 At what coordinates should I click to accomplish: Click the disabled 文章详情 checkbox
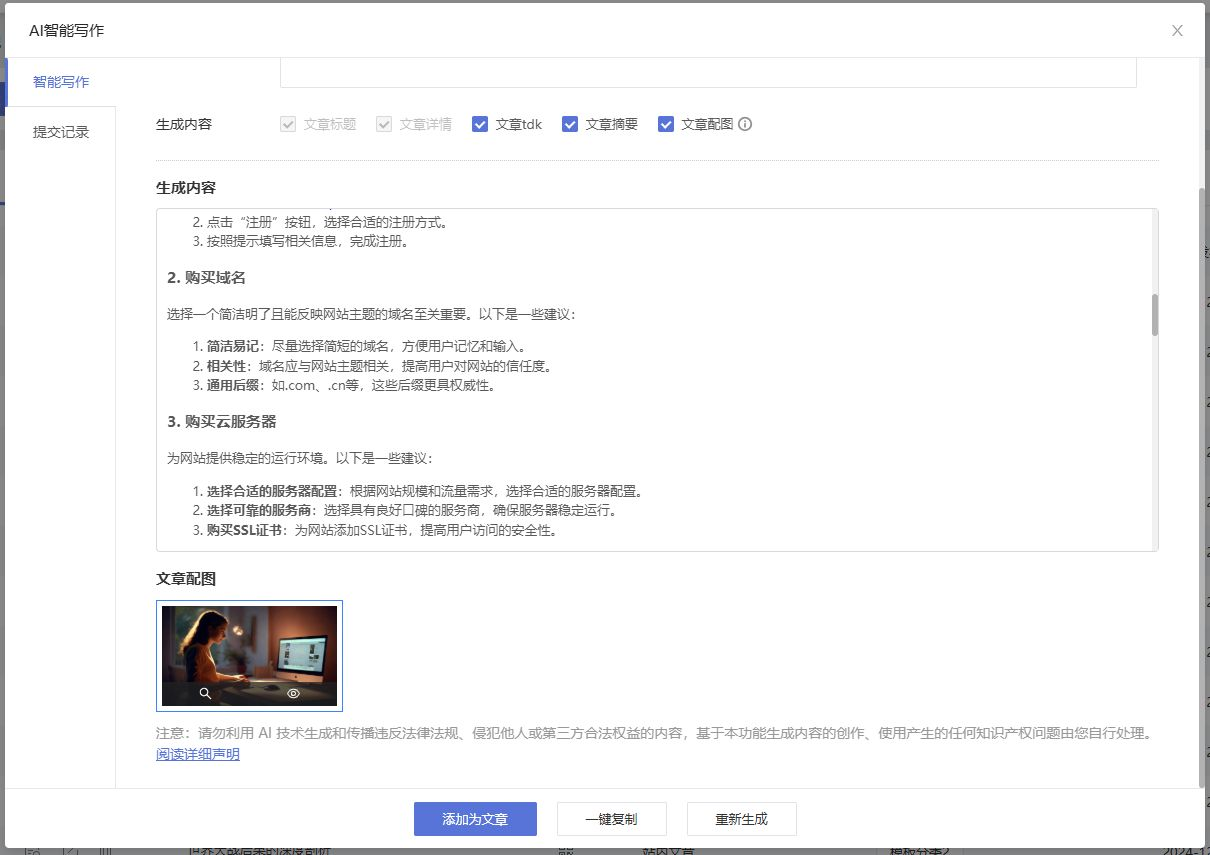[384, 125]
